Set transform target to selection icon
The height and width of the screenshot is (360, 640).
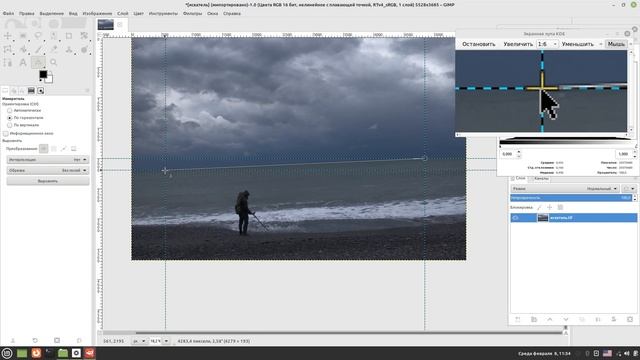pos(53,149)
